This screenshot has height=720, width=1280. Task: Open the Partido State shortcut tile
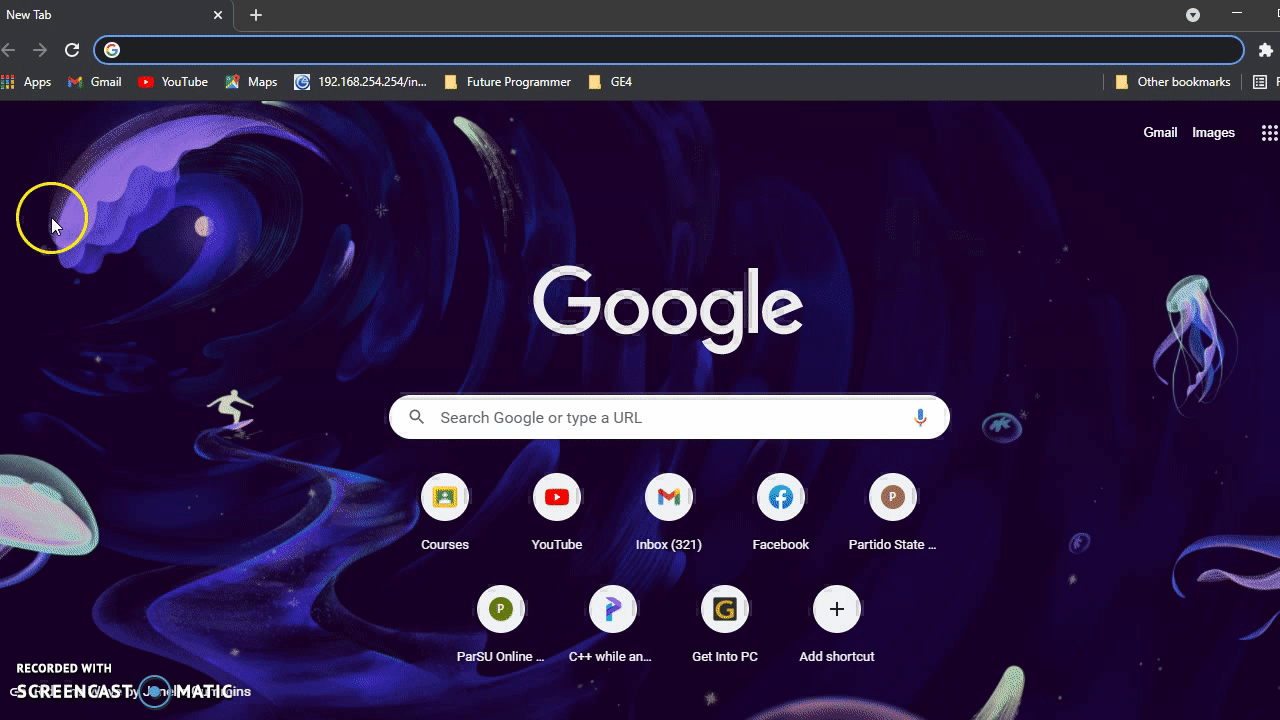[x=893, y=514]
